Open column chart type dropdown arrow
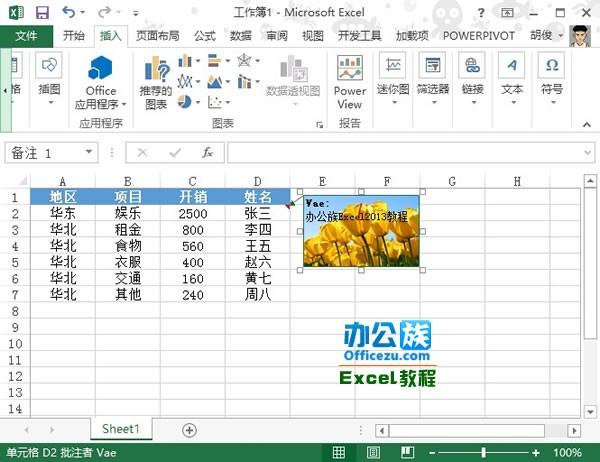Screen dimensions: 600x462 point(198,61)
